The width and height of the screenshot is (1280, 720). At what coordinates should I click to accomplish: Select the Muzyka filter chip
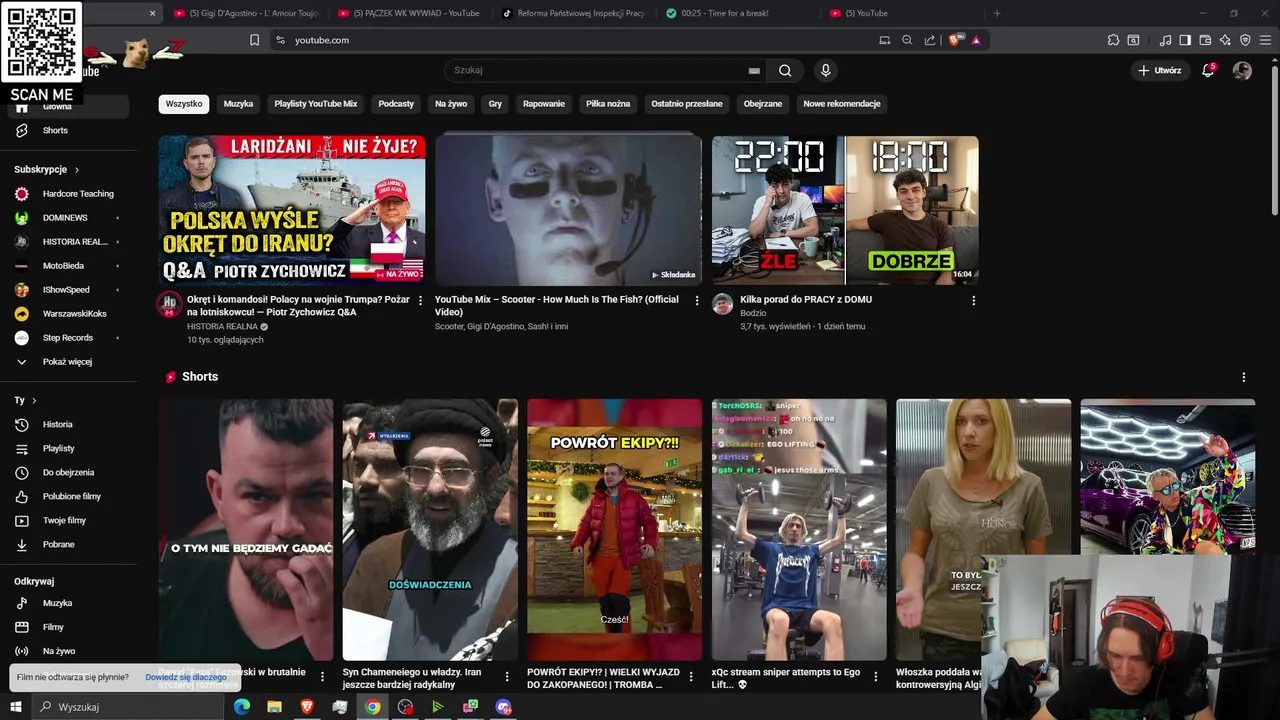coord(238,104)
